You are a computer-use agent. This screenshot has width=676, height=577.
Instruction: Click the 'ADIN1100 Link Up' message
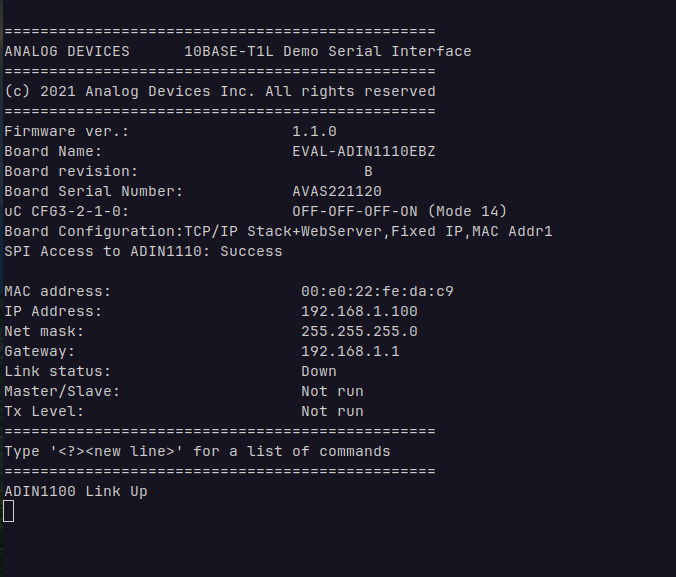point(76,491)
